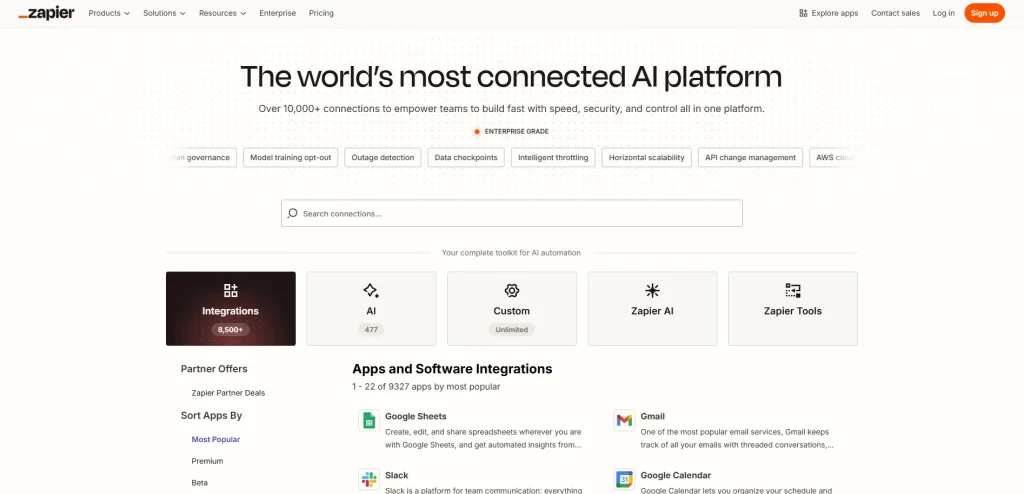
Task: Click the 1 - 22 of 9327 apps text
Action: pyautogui.click(x=426, y=387)
